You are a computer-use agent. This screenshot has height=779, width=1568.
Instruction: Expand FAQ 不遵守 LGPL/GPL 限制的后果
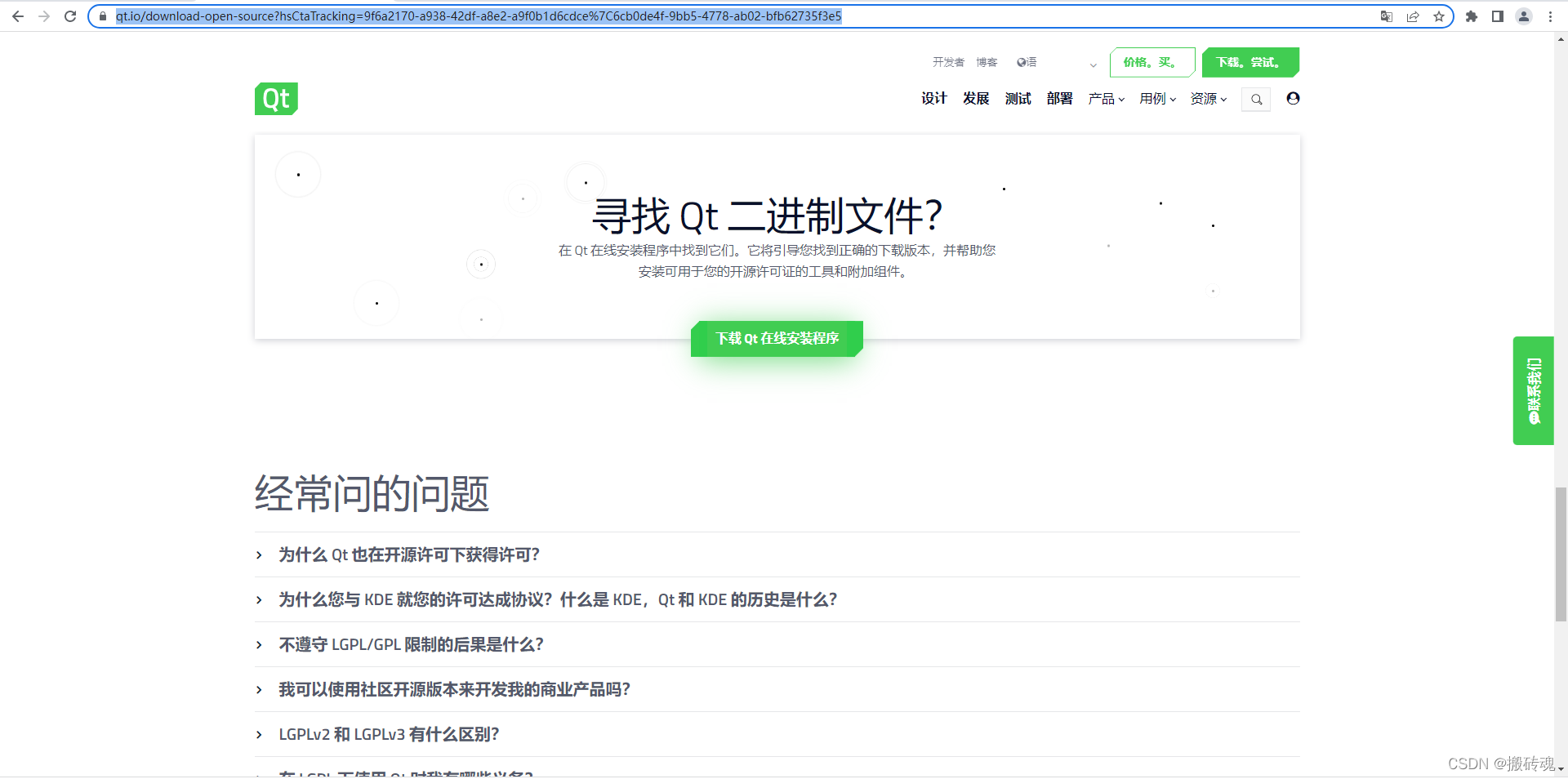tap(777, 644)
